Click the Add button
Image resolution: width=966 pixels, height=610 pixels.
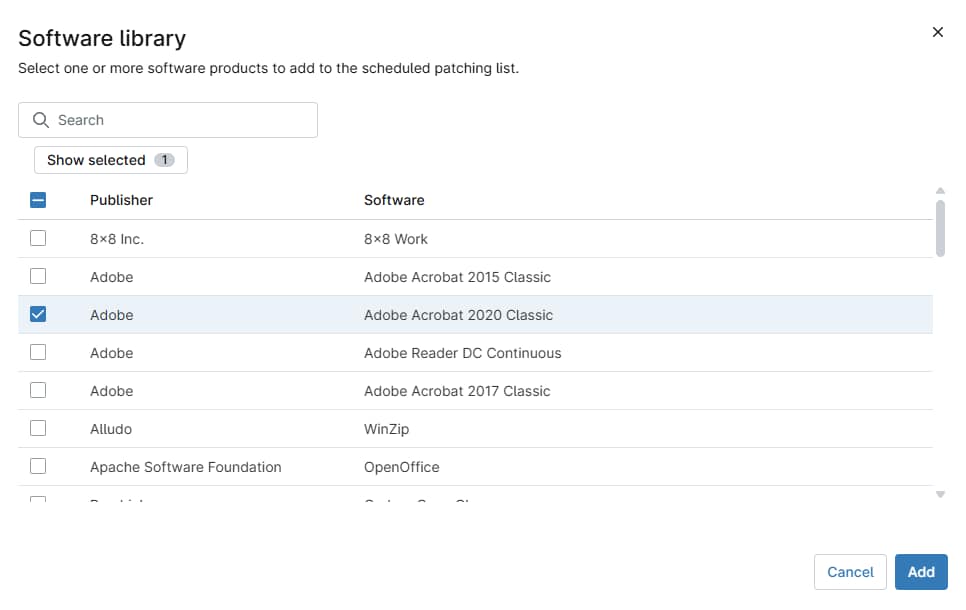921,572
